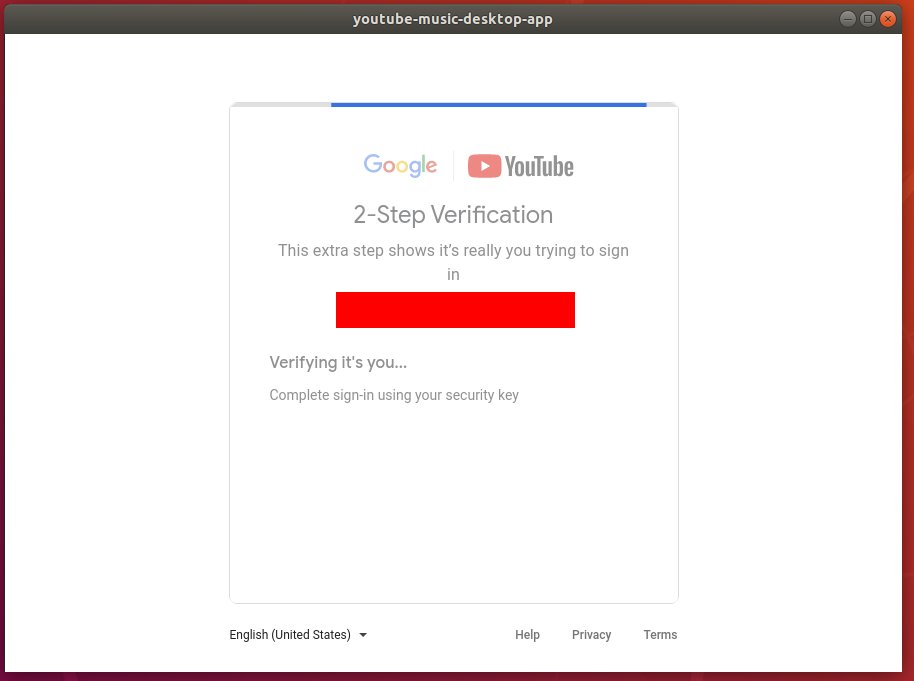Image resolution: width=914 pixels, height=681 pixels.
Task: Select the redacted account chip
Action: click(x=455, y=309)
